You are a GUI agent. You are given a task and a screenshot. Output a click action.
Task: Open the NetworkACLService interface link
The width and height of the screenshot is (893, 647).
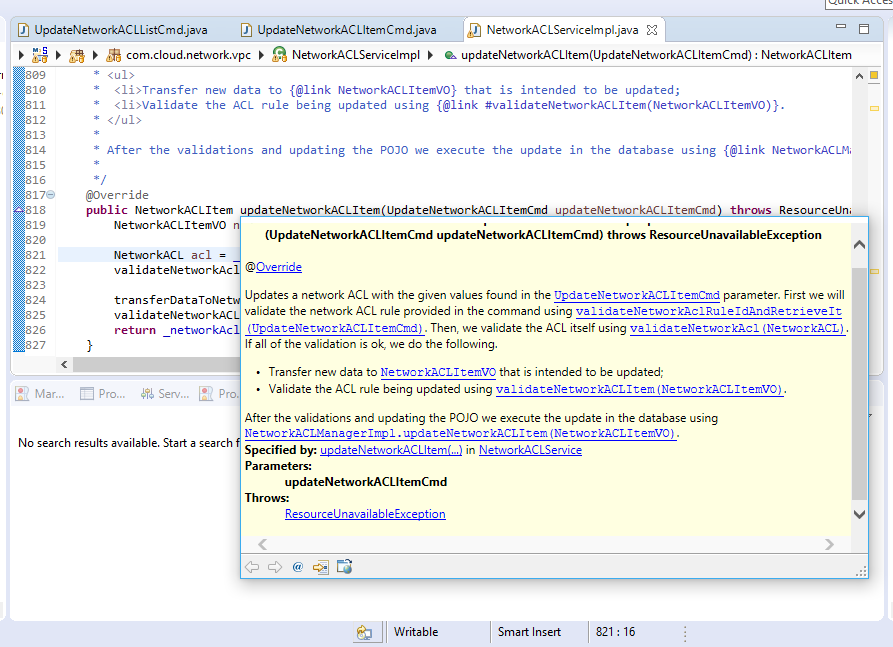pos(530,450)
